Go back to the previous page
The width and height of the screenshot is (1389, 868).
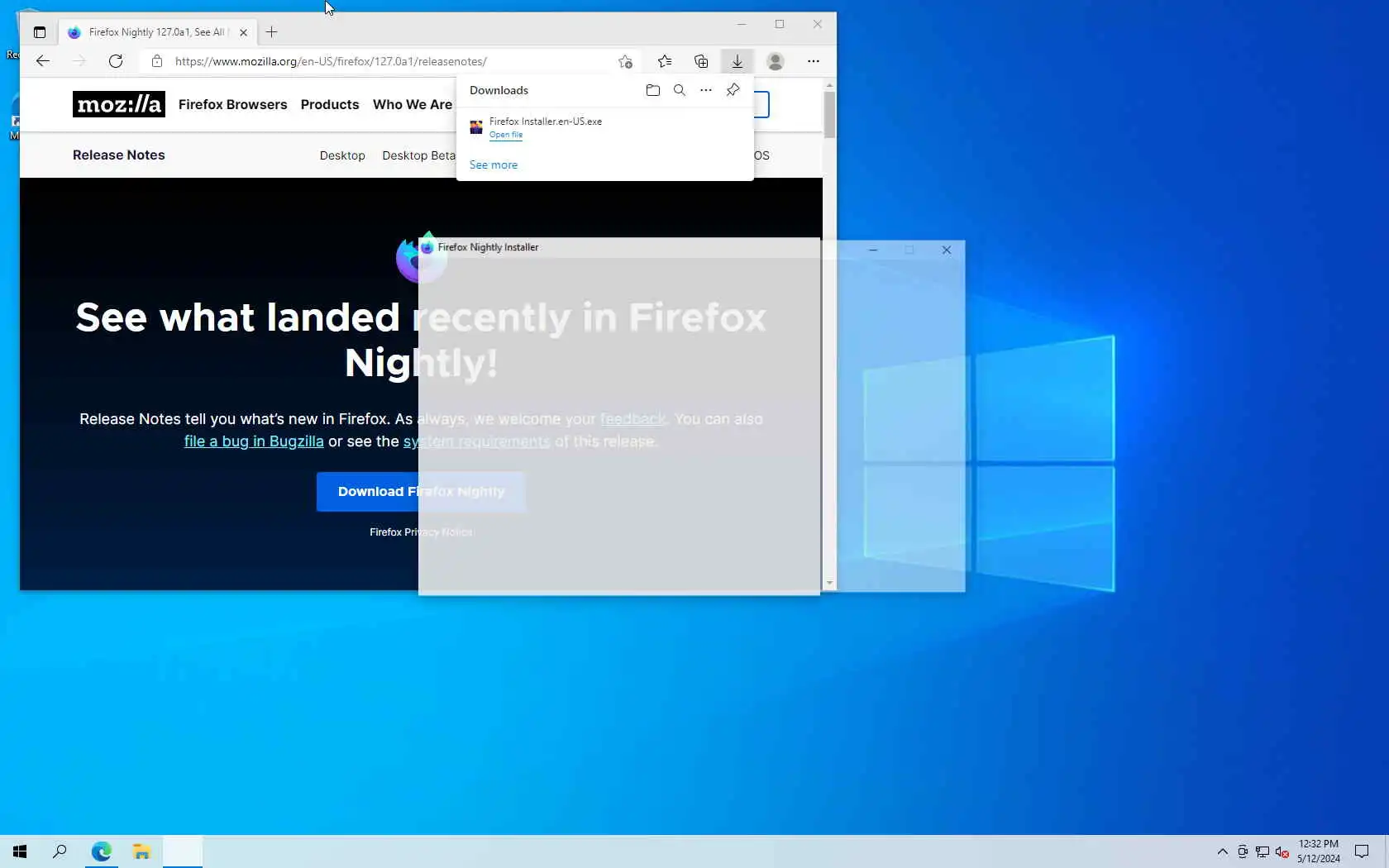pyautogui.click(x=43, y=61)
